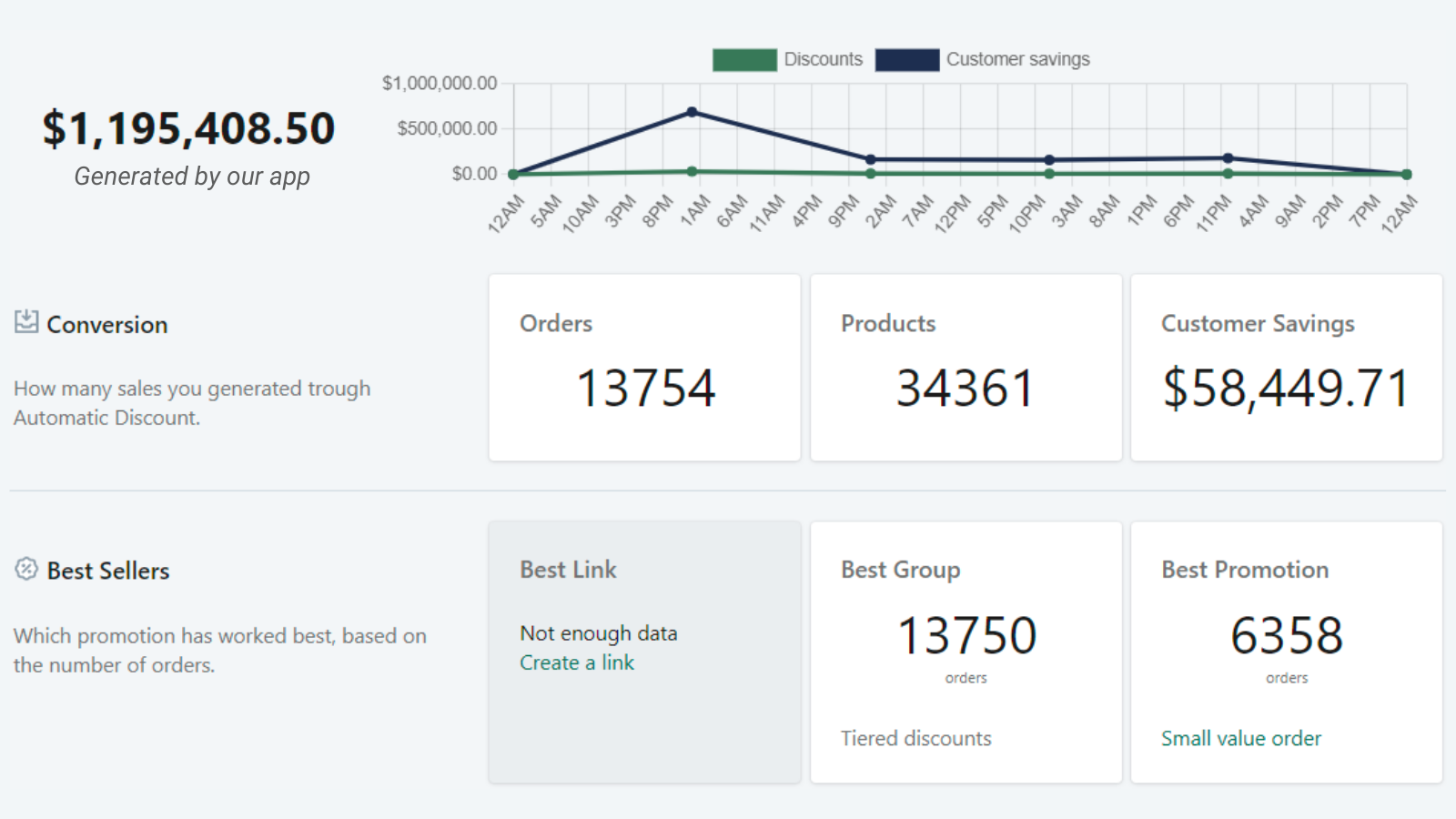Click the Customer savings data point near 2AM
Screen dimensions: 1456x819
pyautogui.click(x=871, y=160)
